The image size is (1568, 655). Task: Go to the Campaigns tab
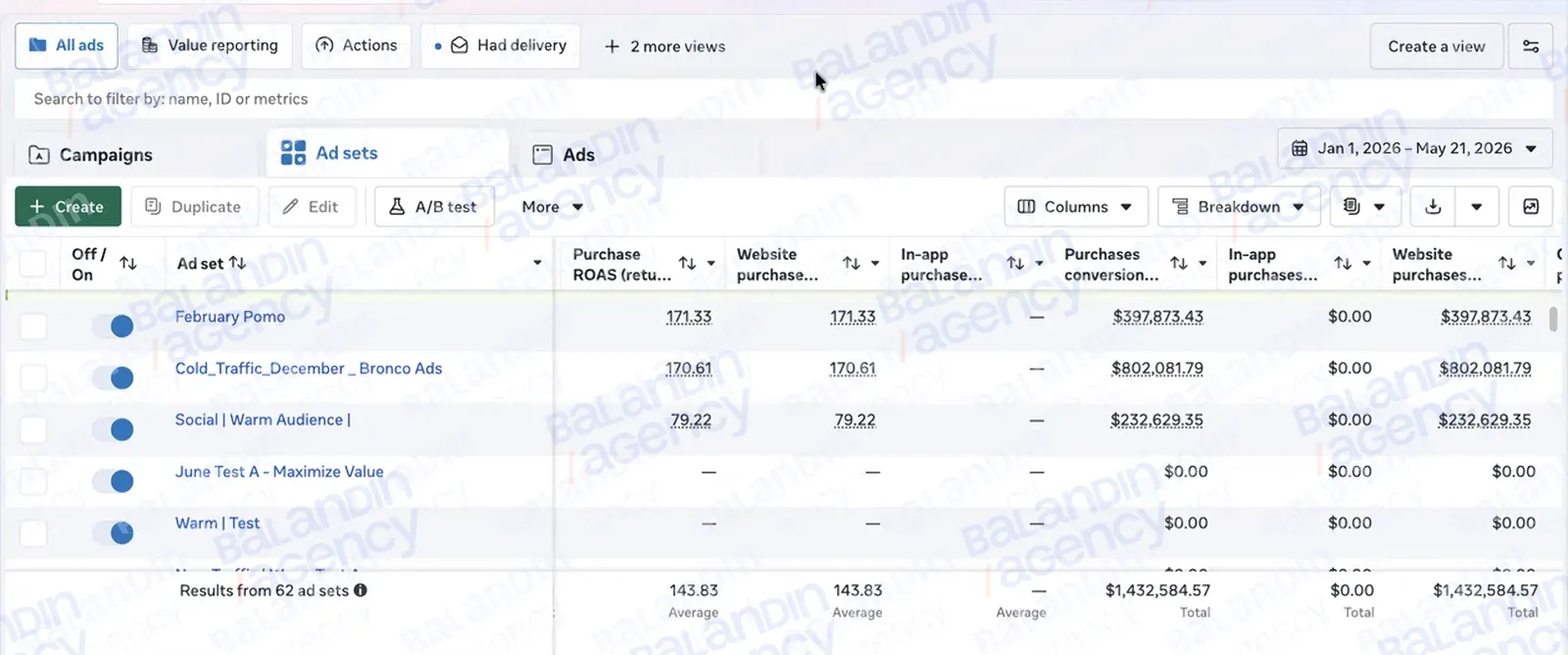coord(136,155)
